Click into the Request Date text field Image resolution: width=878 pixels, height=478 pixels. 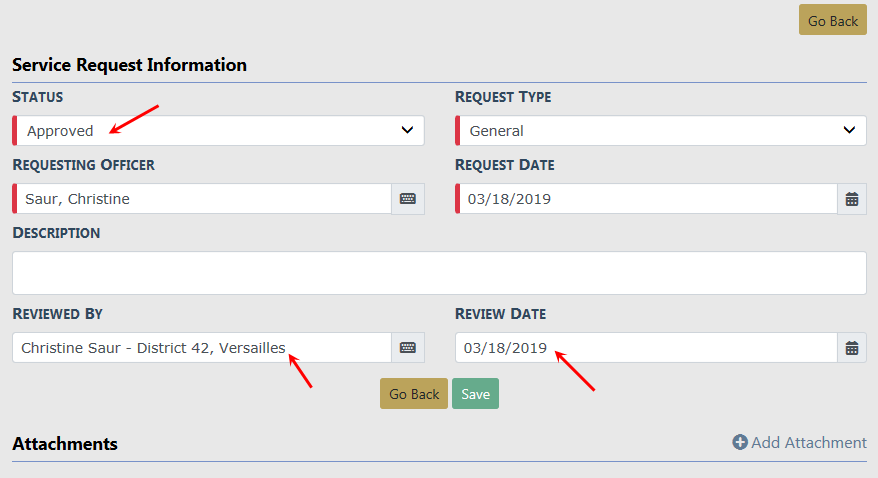(646, 199)
